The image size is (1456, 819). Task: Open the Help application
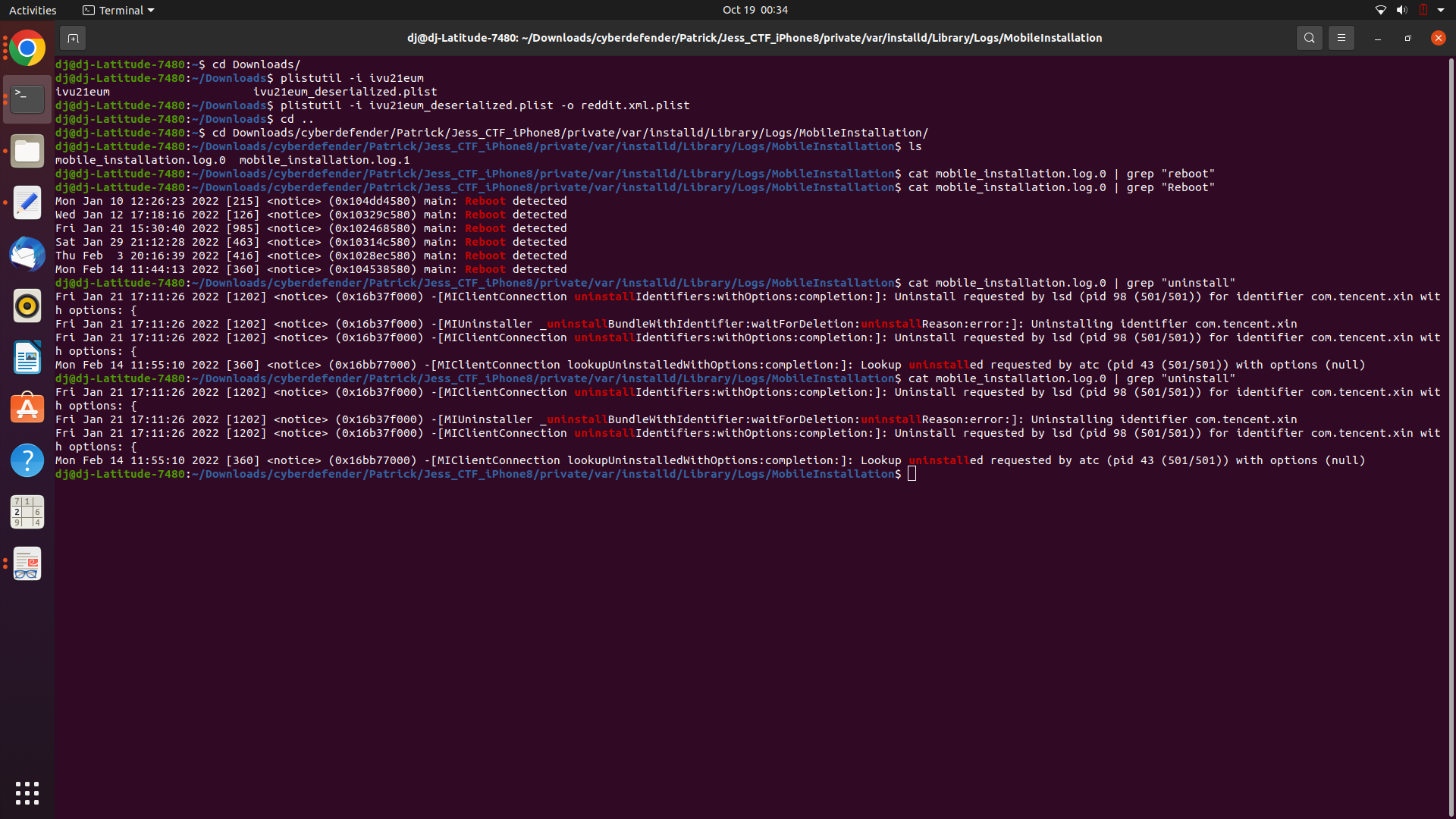pyautogui.click(x=27, y=460)
